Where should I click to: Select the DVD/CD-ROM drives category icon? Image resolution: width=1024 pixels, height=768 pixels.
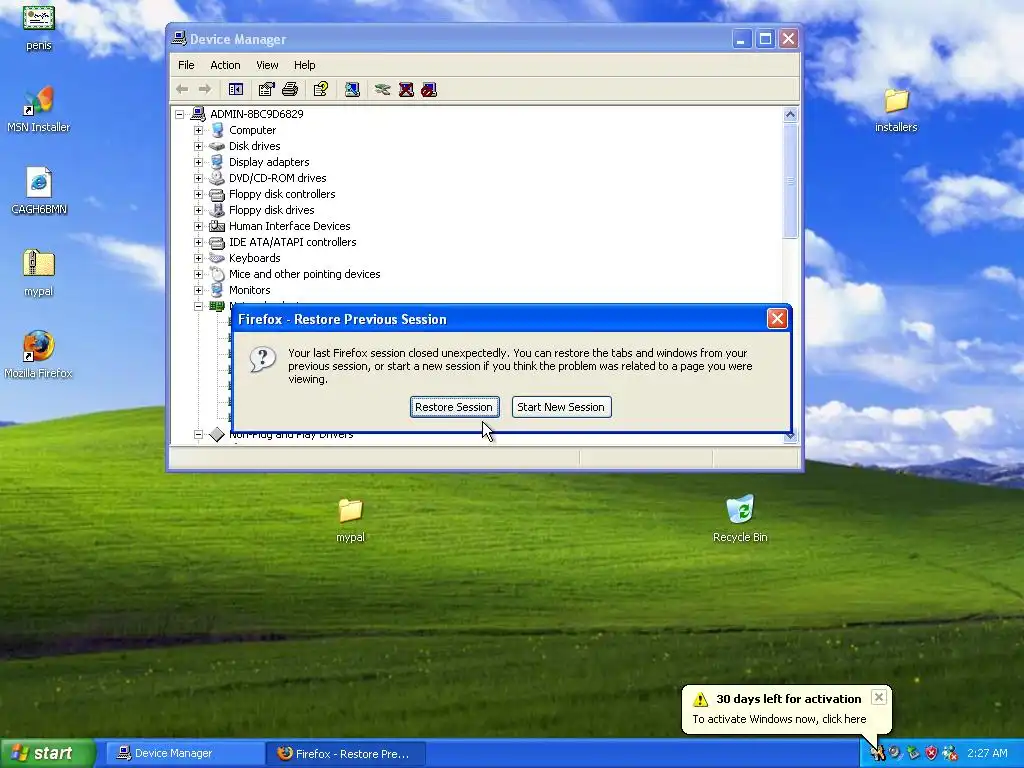217,178
